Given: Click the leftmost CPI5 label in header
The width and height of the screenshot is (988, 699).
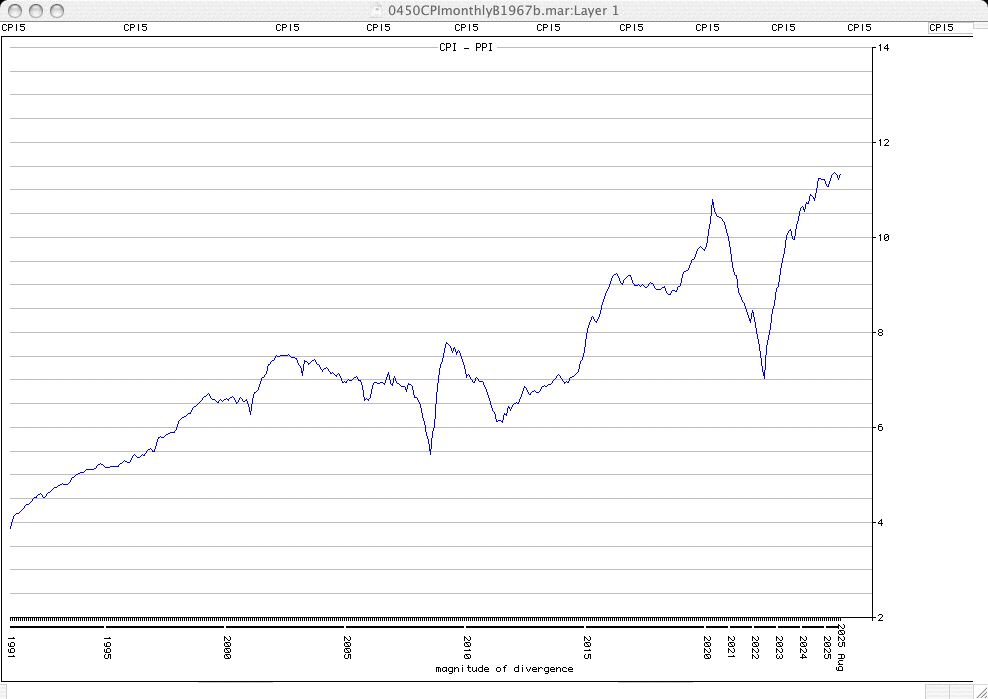Looking at the screenshot, I should [x=13, y=28].
